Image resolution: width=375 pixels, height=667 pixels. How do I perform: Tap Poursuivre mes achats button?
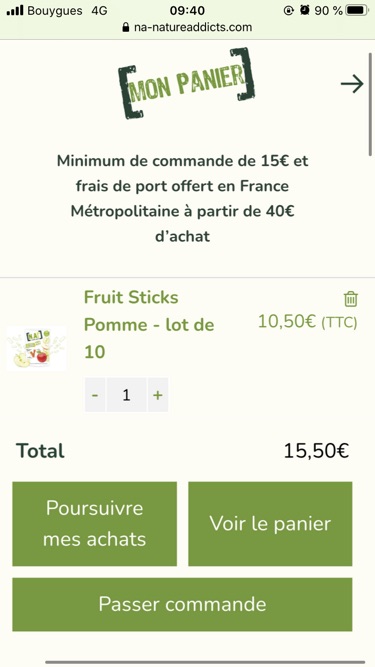point(94,524)
